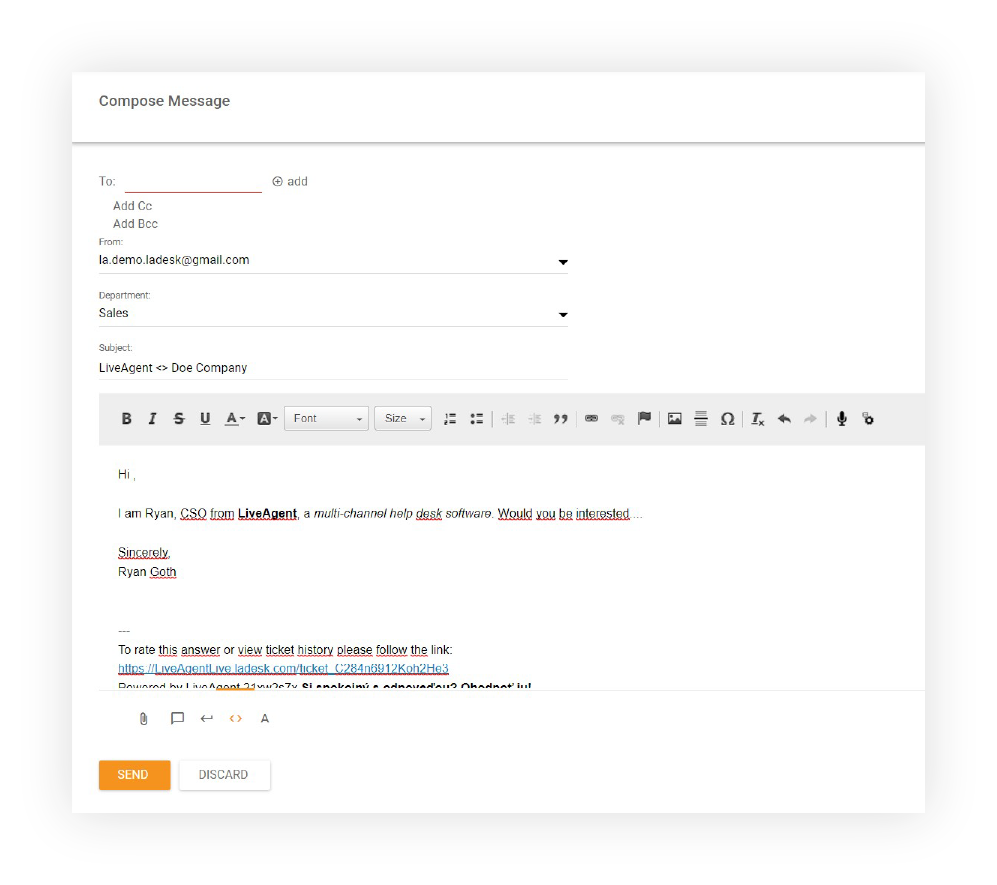Toggle italic formatting
Image resolution: width=997 pixels, height=885 pixels.
[152, 418]
